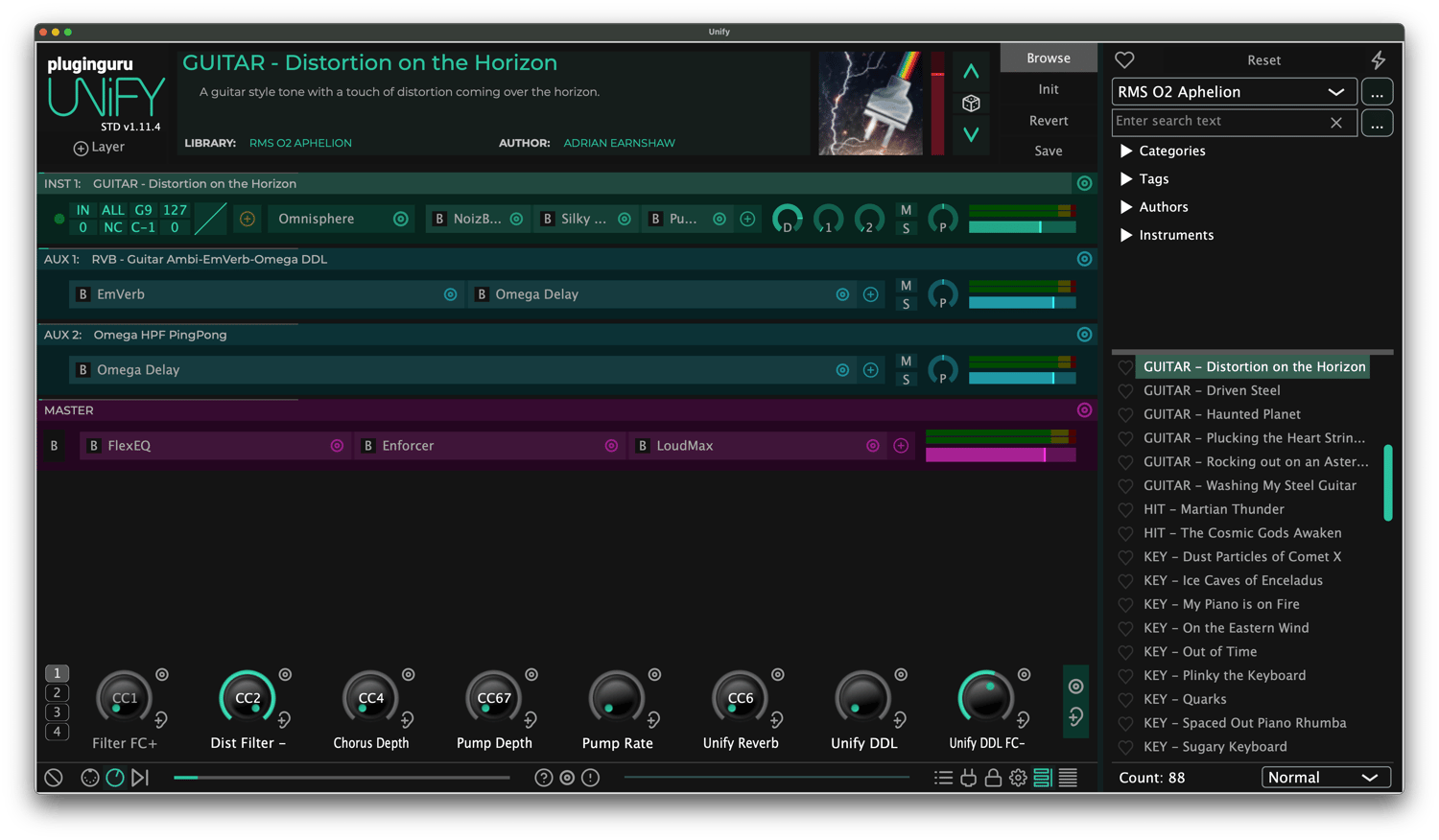Add an effect after LoudMax in MASTER

[x=901, y=446]
